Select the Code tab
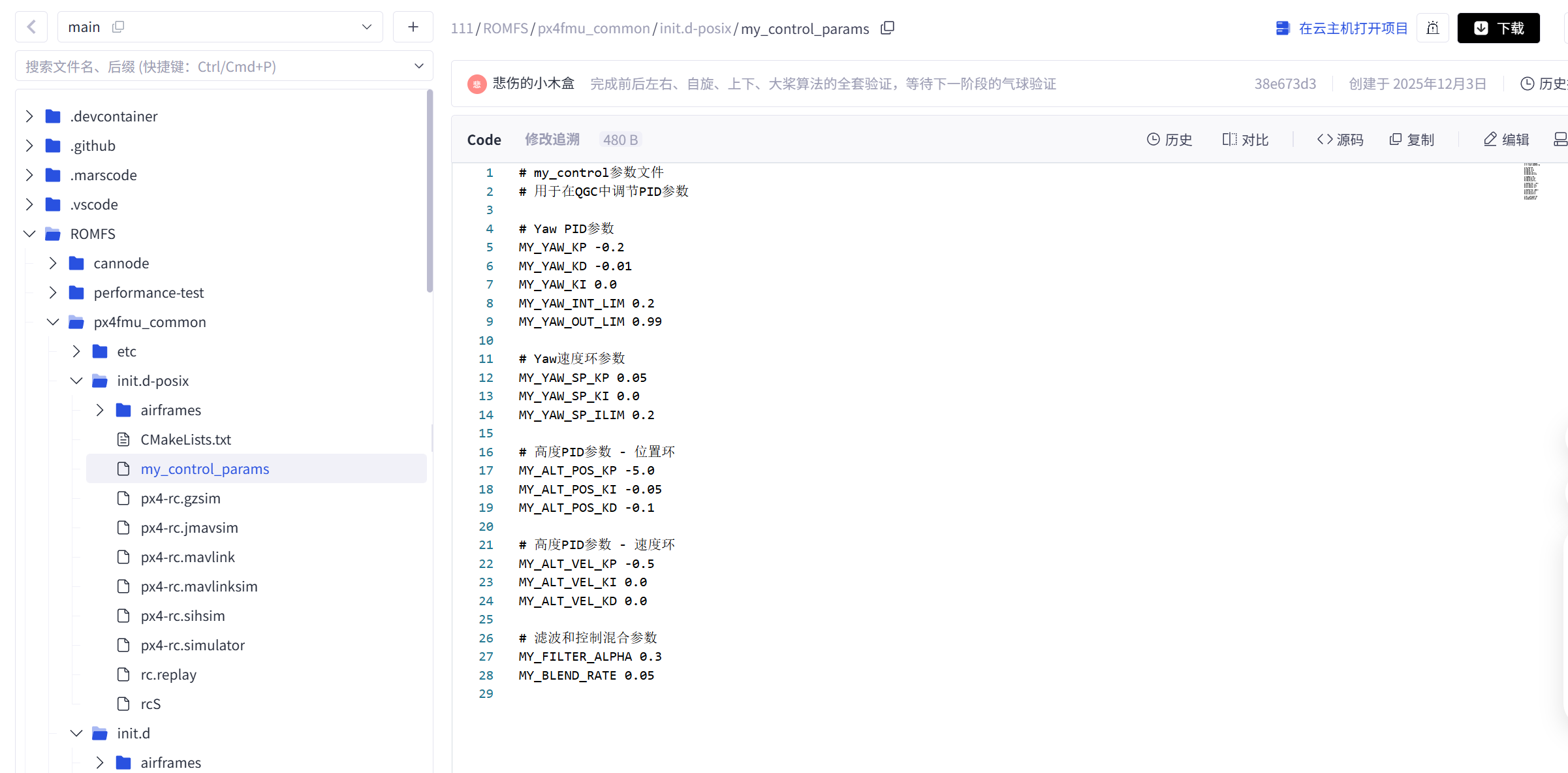Viewport: 1568px width, 773px height. 484,140
